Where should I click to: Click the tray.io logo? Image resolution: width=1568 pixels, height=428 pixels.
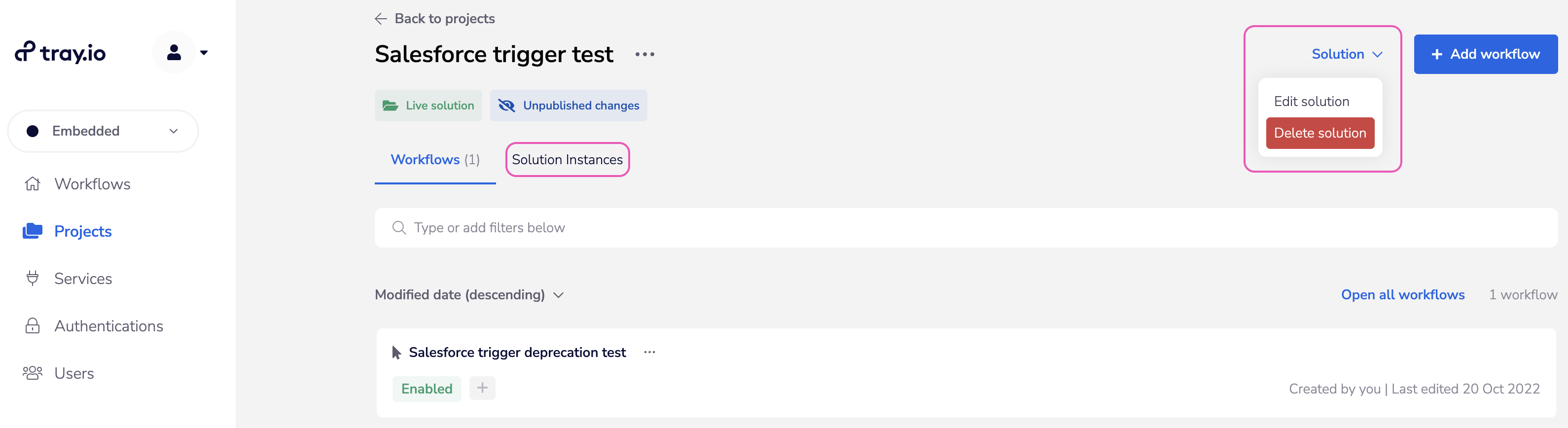click(60, 53)
